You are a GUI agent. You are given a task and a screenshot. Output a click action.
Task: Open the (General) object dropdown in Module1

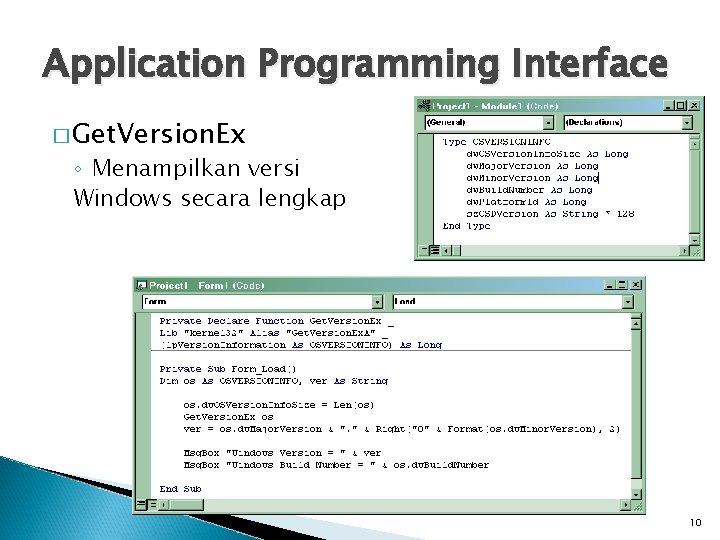coord(489,123)
